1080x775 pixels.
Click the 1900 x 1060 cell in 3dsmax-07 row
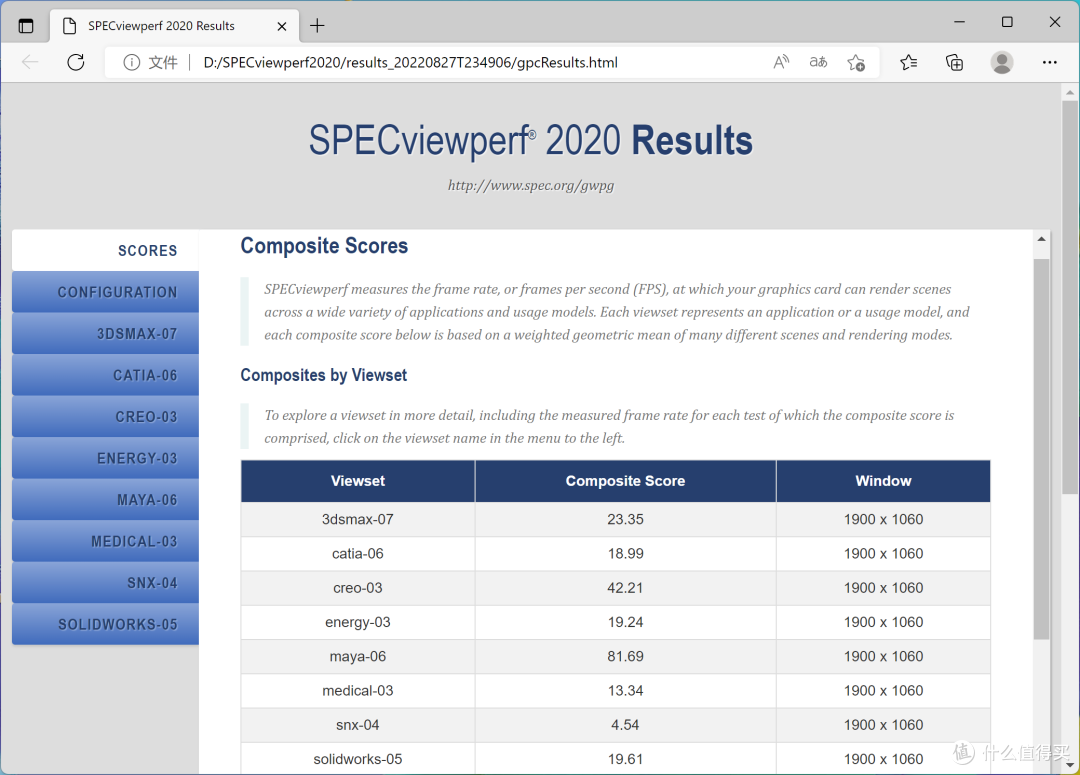coord(883,519)
